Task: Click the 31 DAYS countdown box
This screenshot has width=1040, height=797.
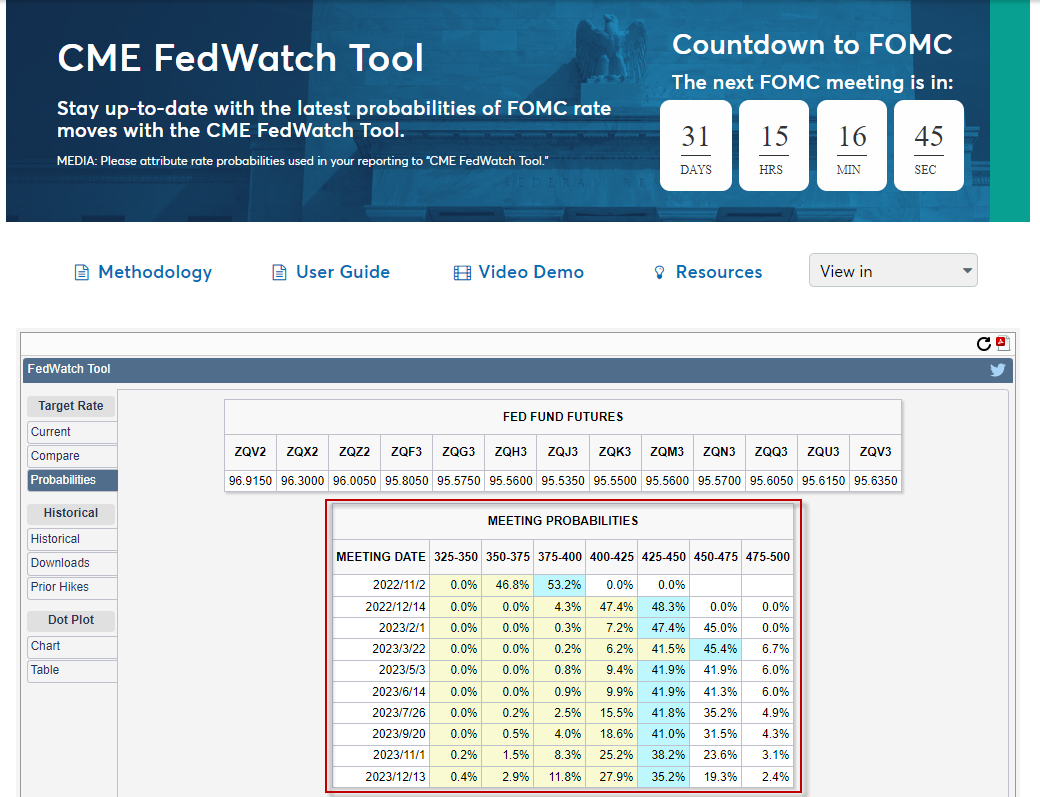Action: tap(696, 145)
